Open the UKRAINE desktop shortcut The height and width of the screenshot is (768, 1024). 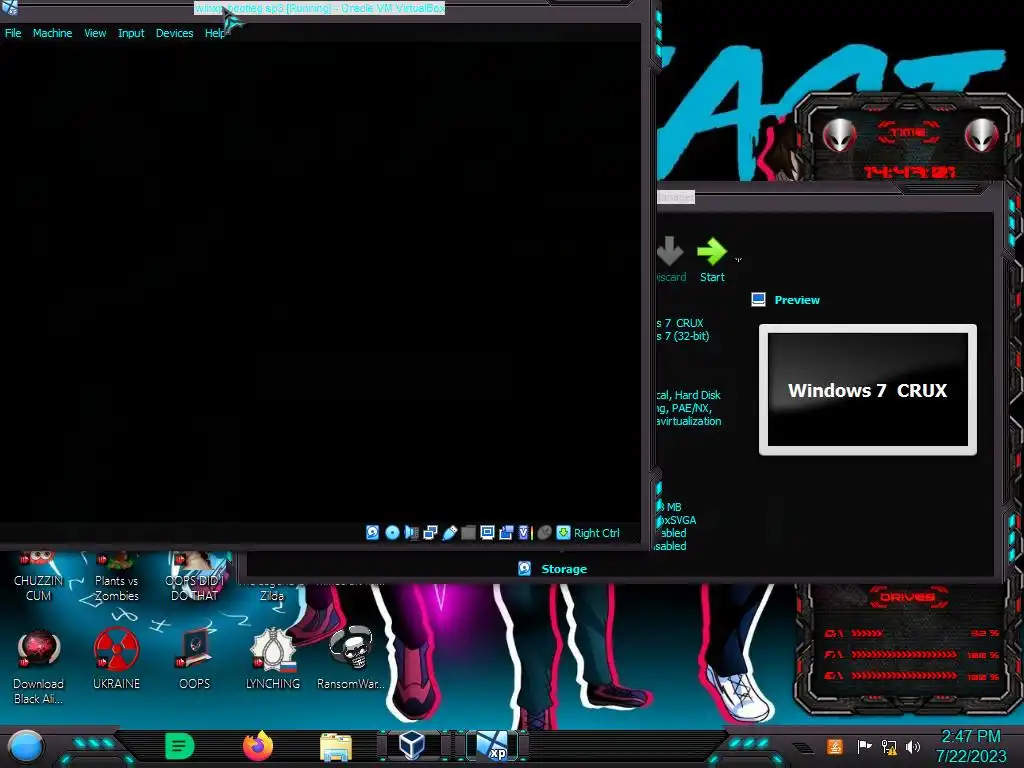tap(116, 660)
